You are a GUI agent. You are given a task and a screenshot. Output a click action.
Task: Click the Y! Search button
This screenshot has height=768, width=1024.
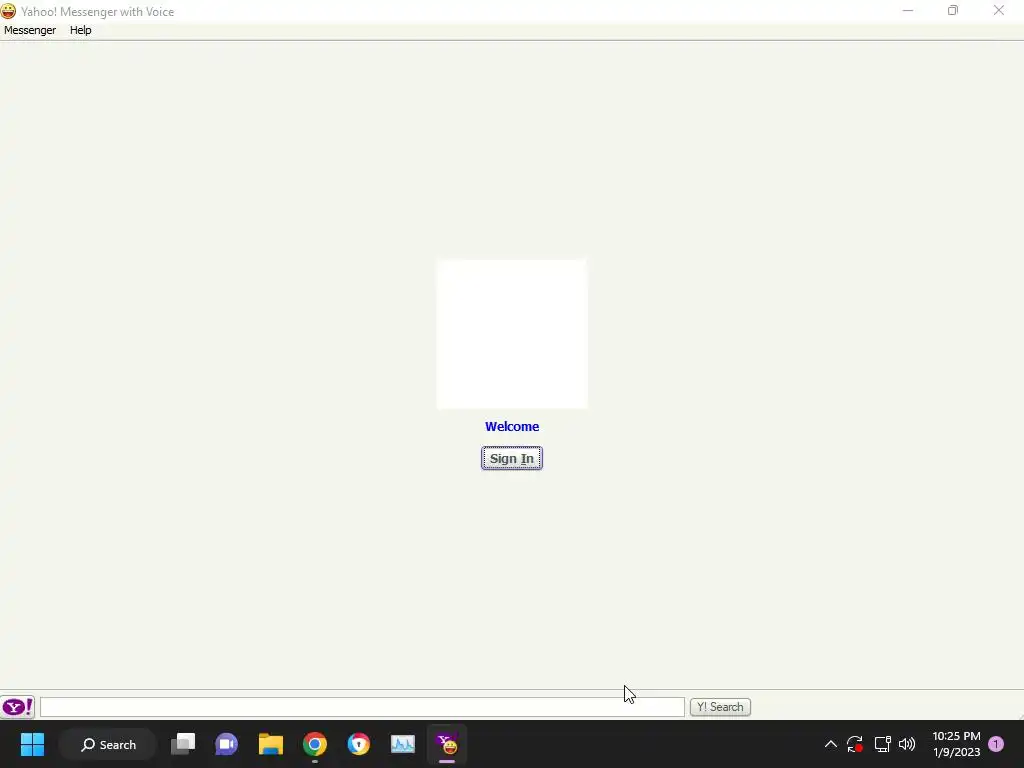(x=720, y=707)
